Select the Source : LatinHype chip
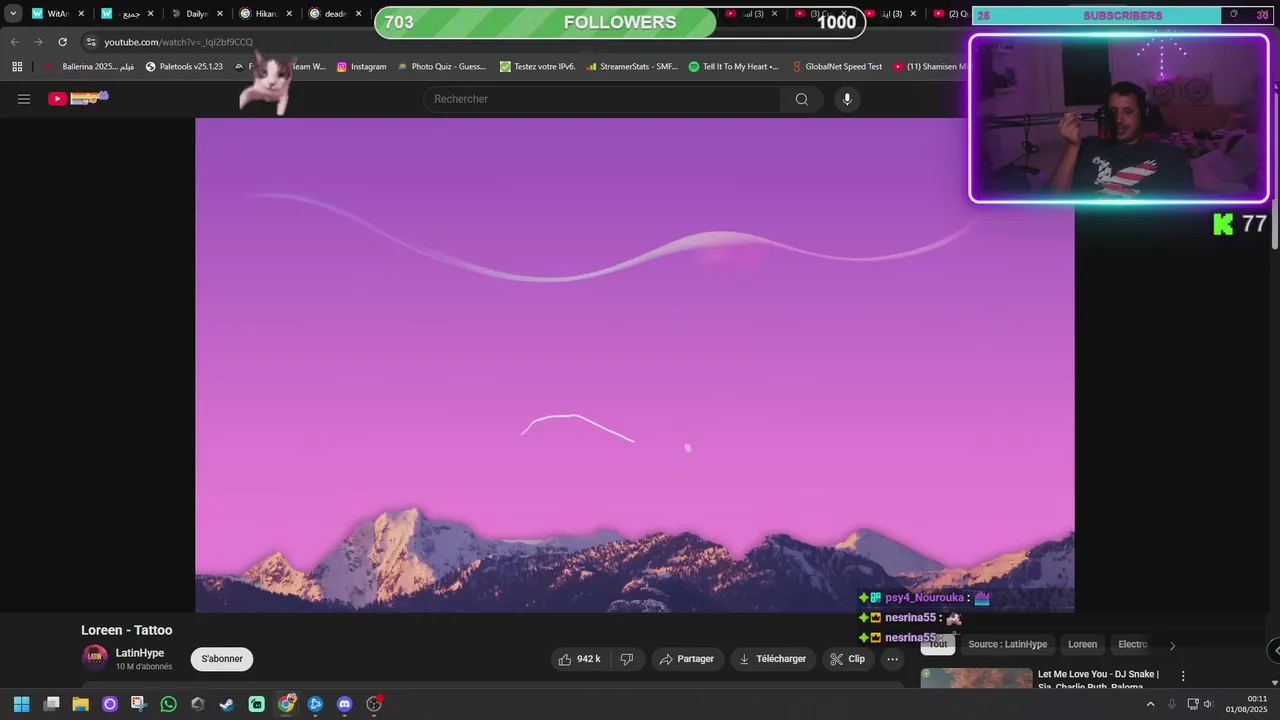1280x720 pixels. coord(1007,645)
